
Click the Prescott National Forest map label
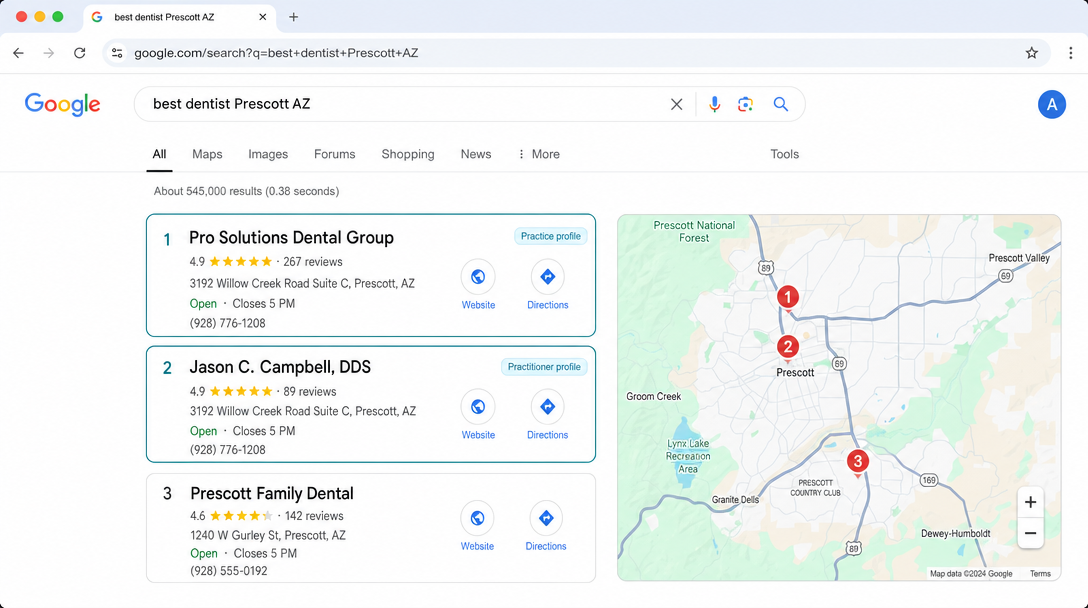[x=694, y=231]
